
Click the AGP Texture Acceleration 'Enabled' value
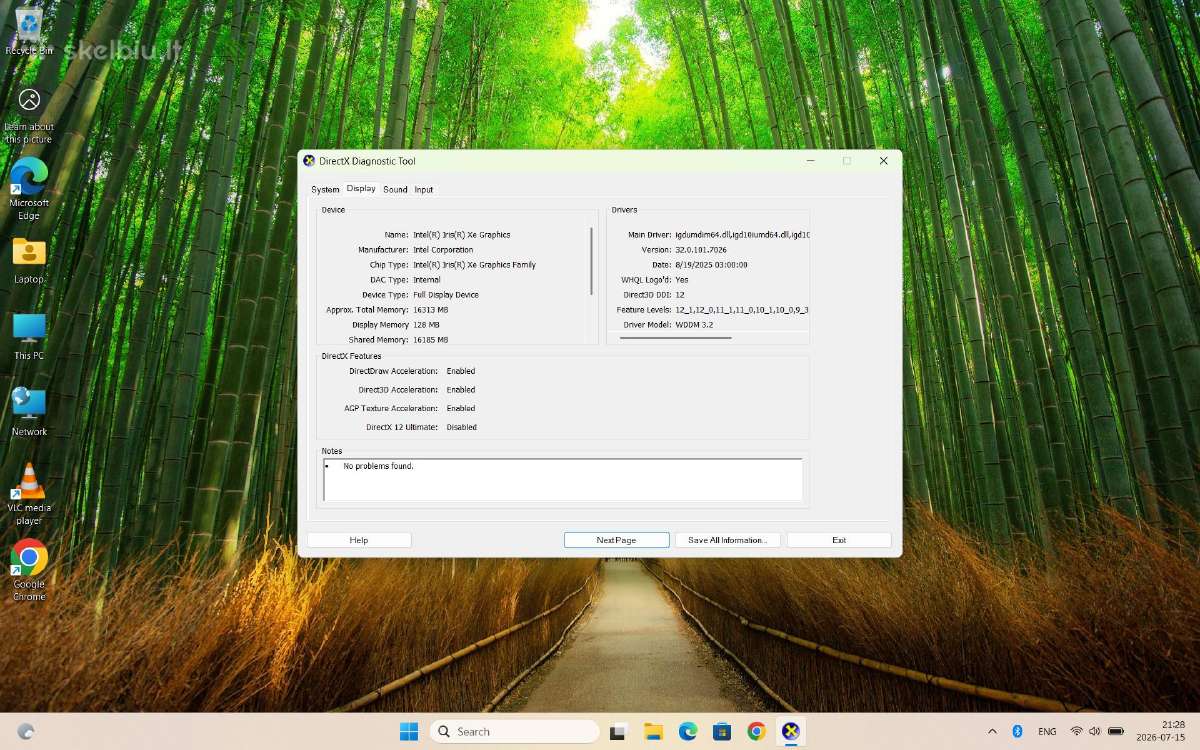click(461, 408)
